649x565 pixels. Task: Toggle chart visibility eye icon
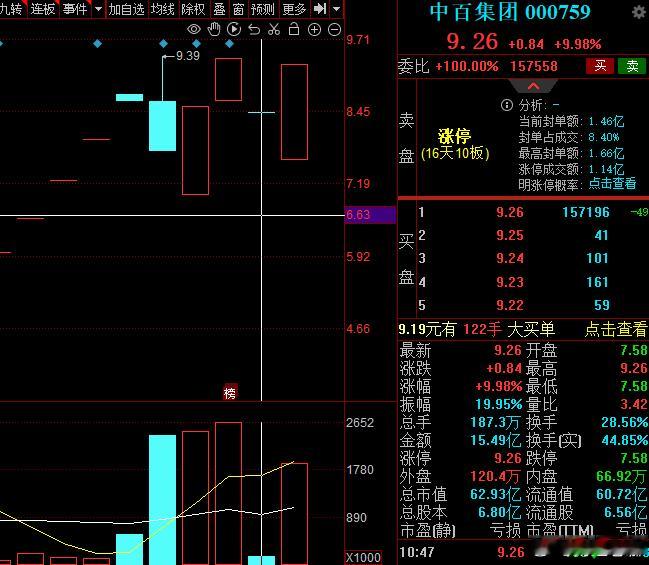(x=194, y=29)
